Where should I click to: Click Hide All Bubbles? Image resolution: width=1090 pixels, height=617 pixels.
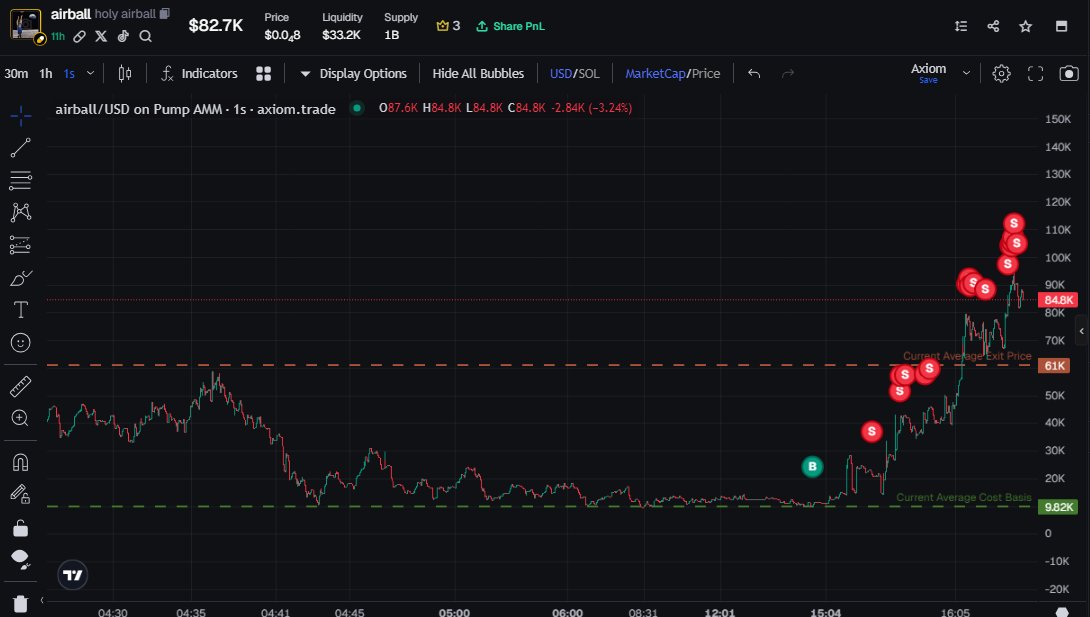[x=478, y=74]
